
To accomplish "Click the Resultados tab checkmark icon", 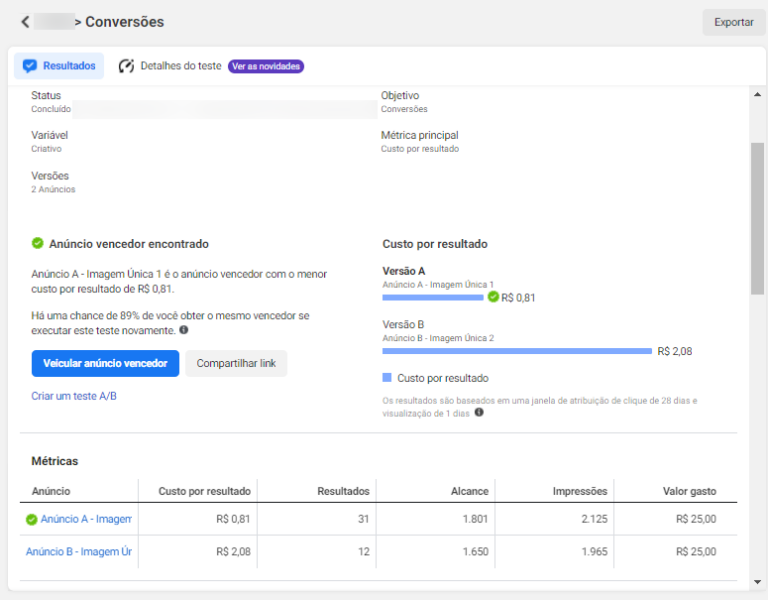I will [30, 66].
